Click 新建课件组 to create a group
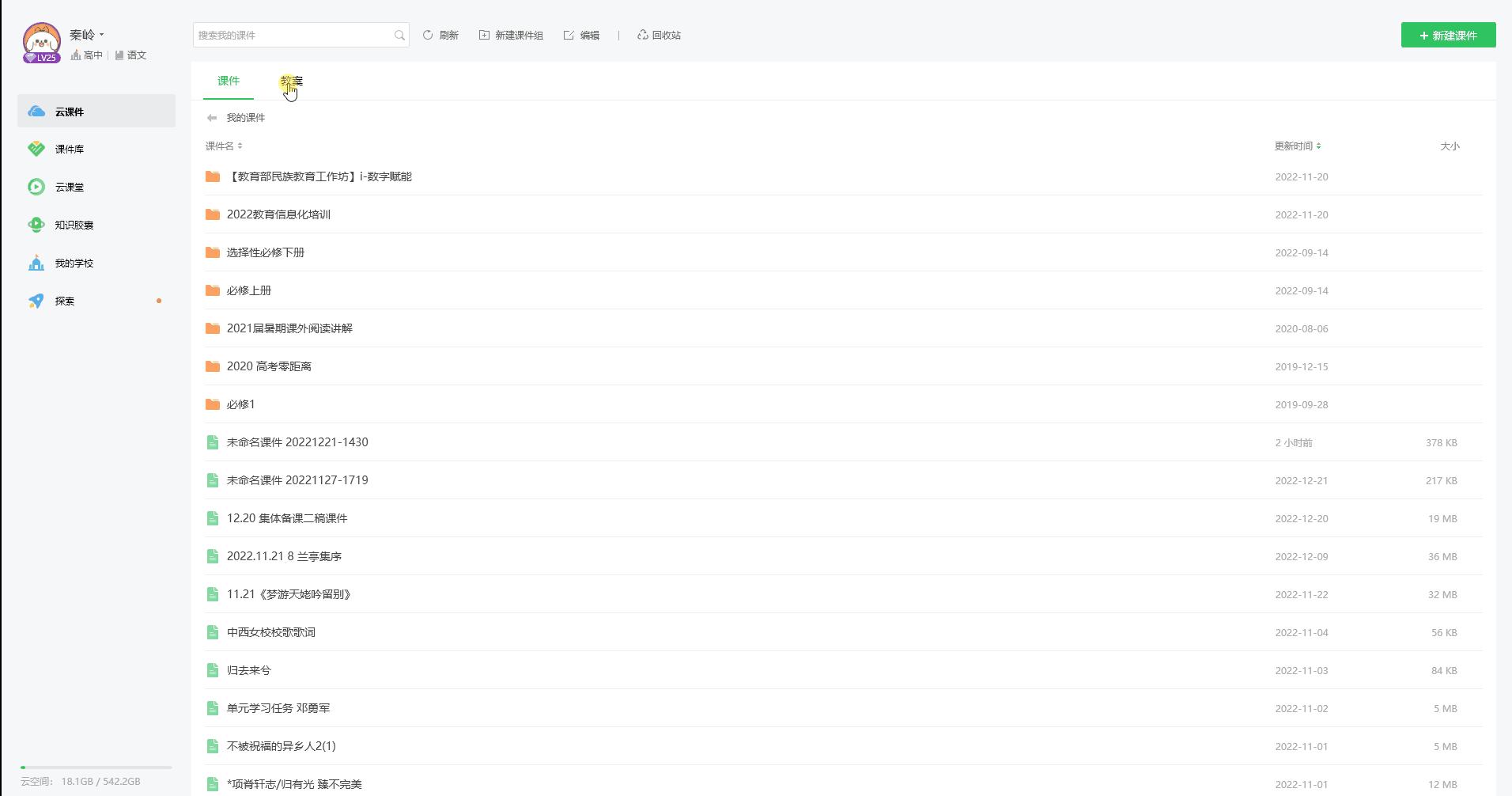 coord(511,35)
